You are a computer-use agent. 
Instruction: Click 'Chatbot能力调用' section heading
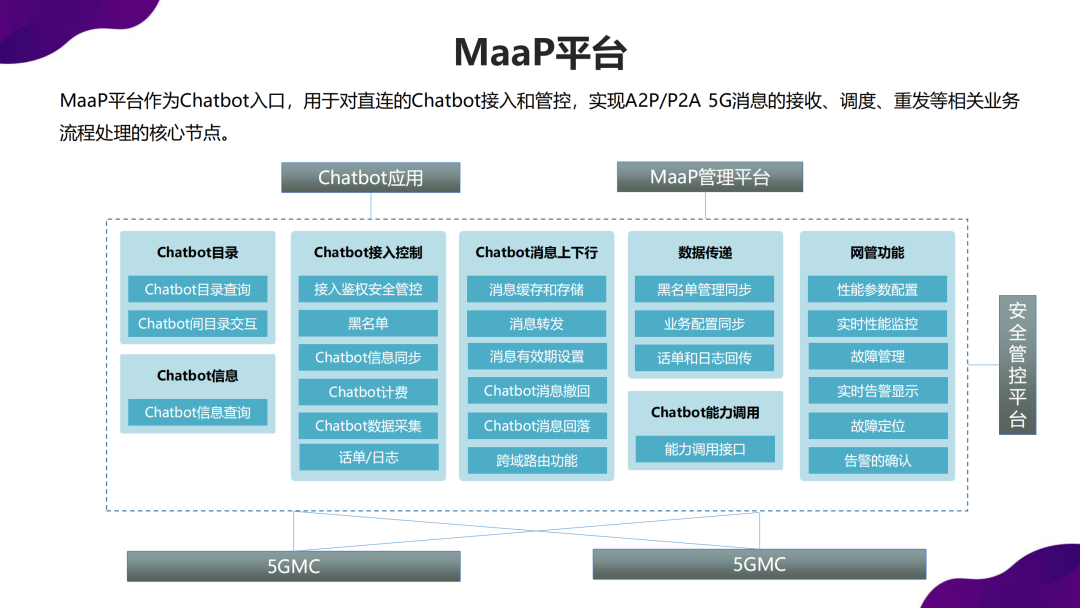tap(705, 412)
